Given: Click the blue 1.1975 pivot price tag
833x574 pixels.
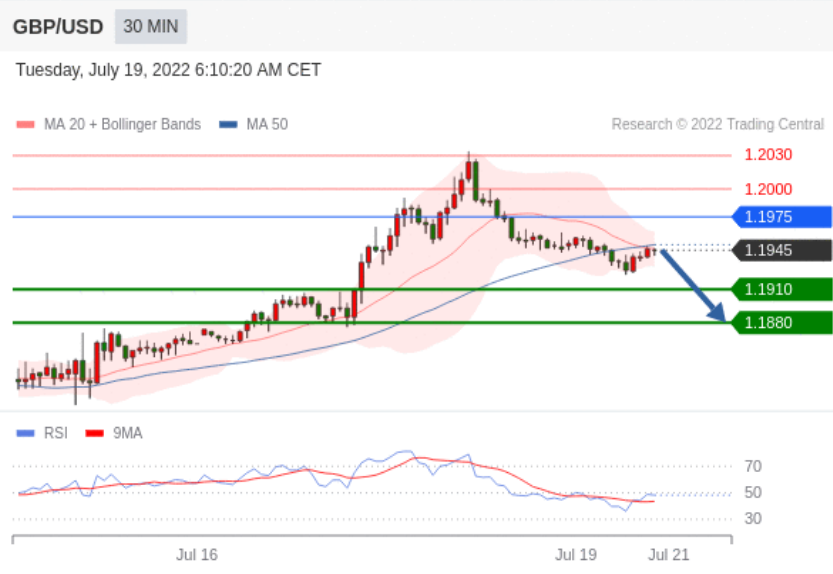Looking at the screenshot, I should point(782,217).
